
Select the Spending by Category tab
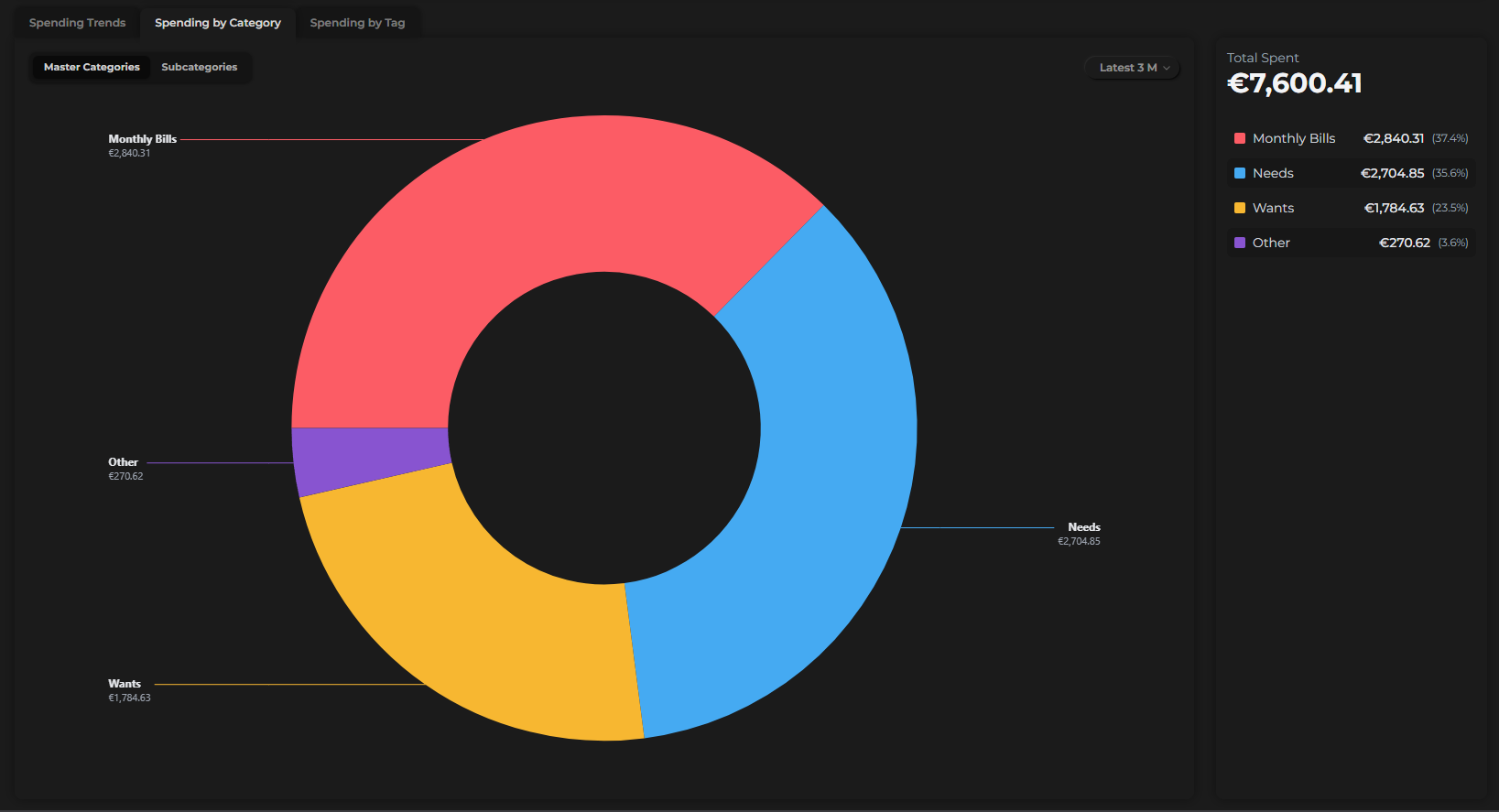218,23
